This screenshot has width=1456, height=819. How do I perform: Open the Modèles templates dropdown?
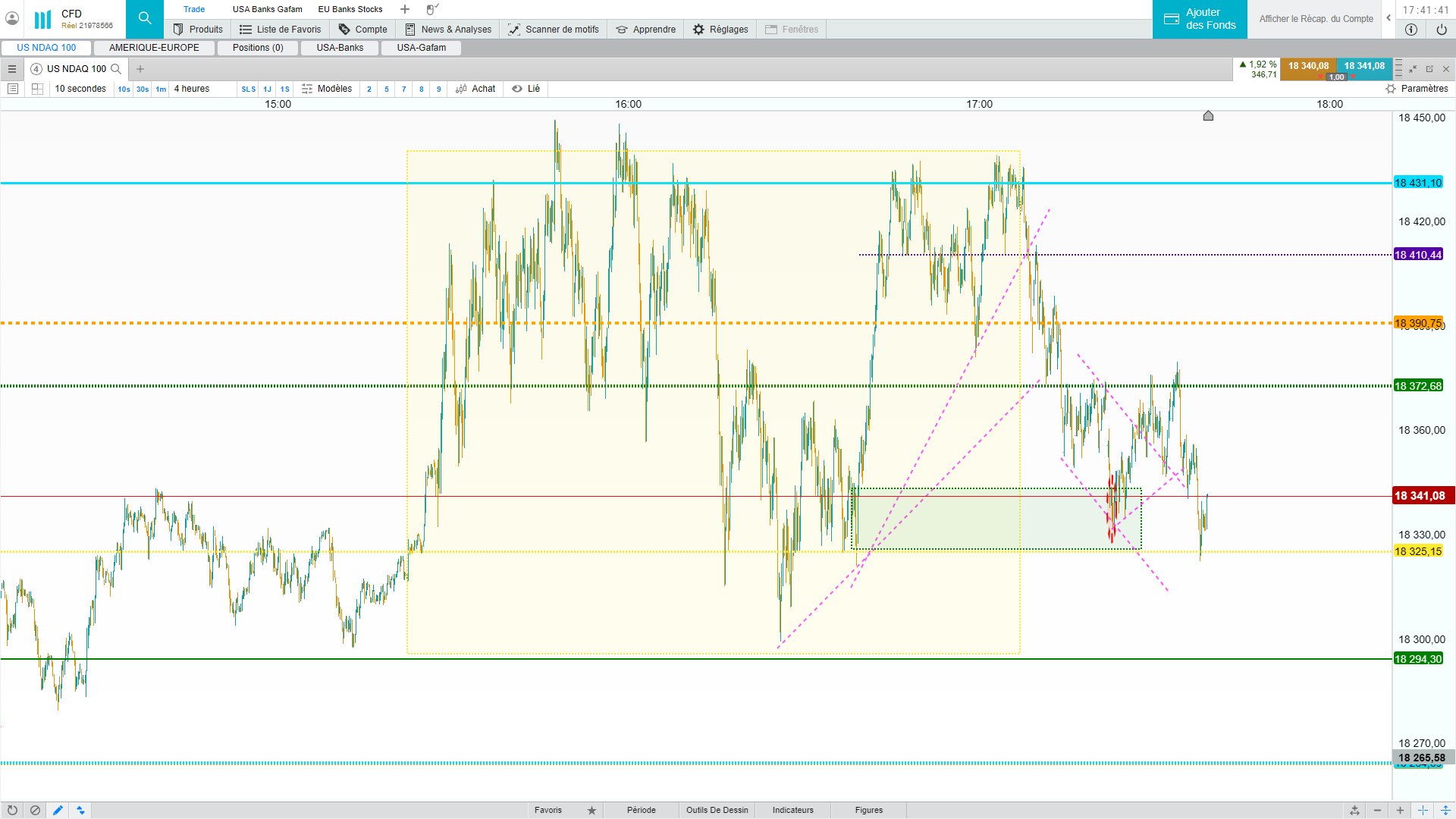[327, 89]
